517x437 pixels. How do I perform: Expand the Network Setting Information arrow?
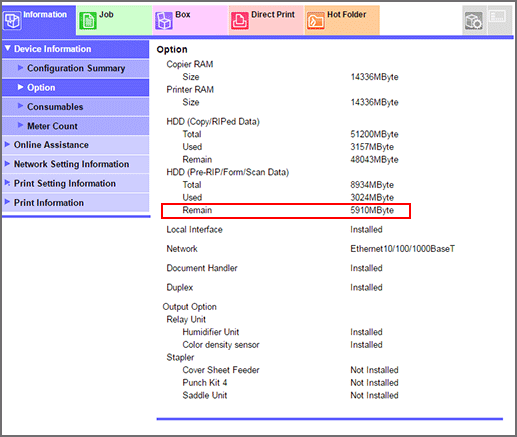(7, 164)
